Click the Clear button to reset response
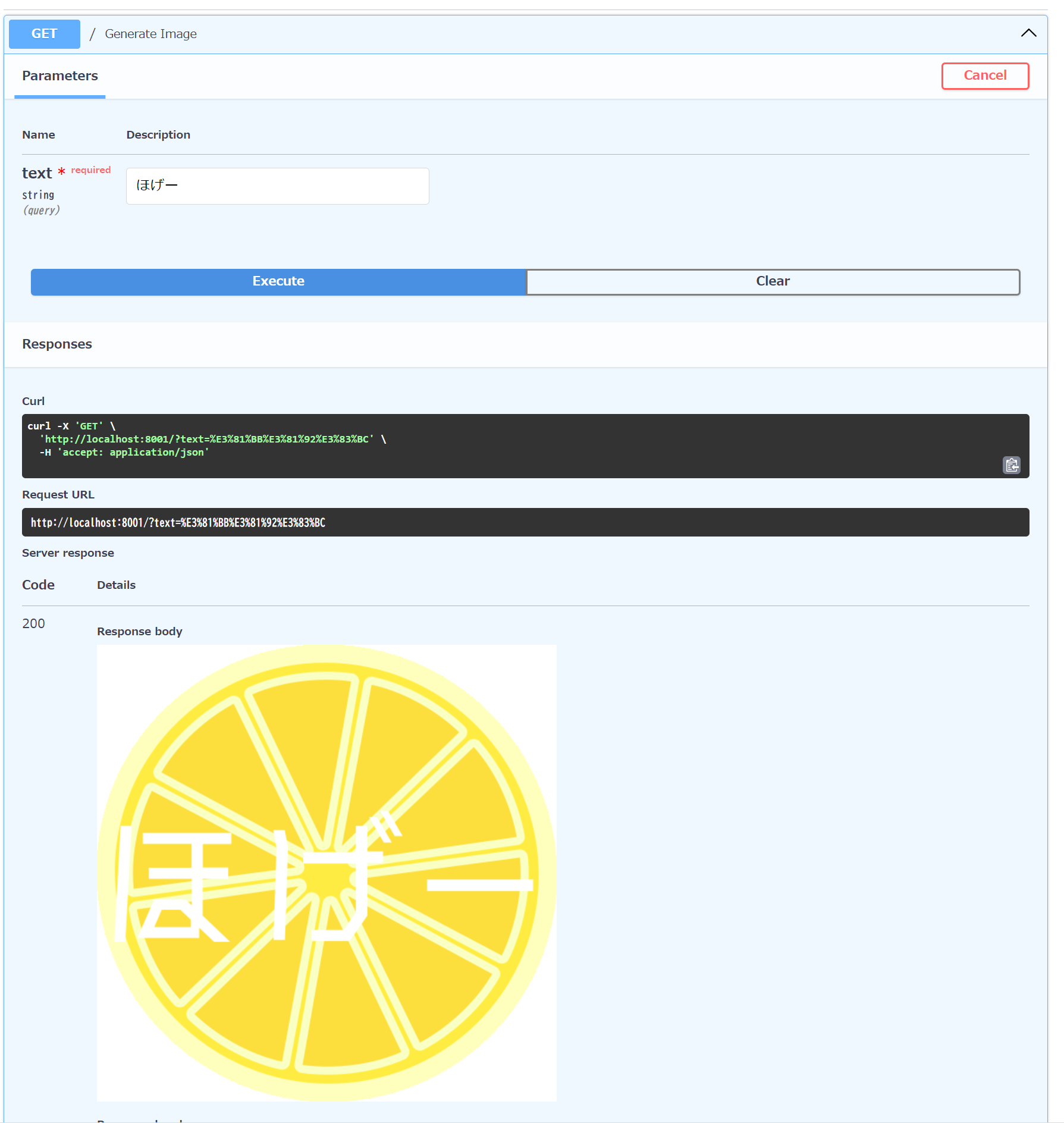 [772, 281]
